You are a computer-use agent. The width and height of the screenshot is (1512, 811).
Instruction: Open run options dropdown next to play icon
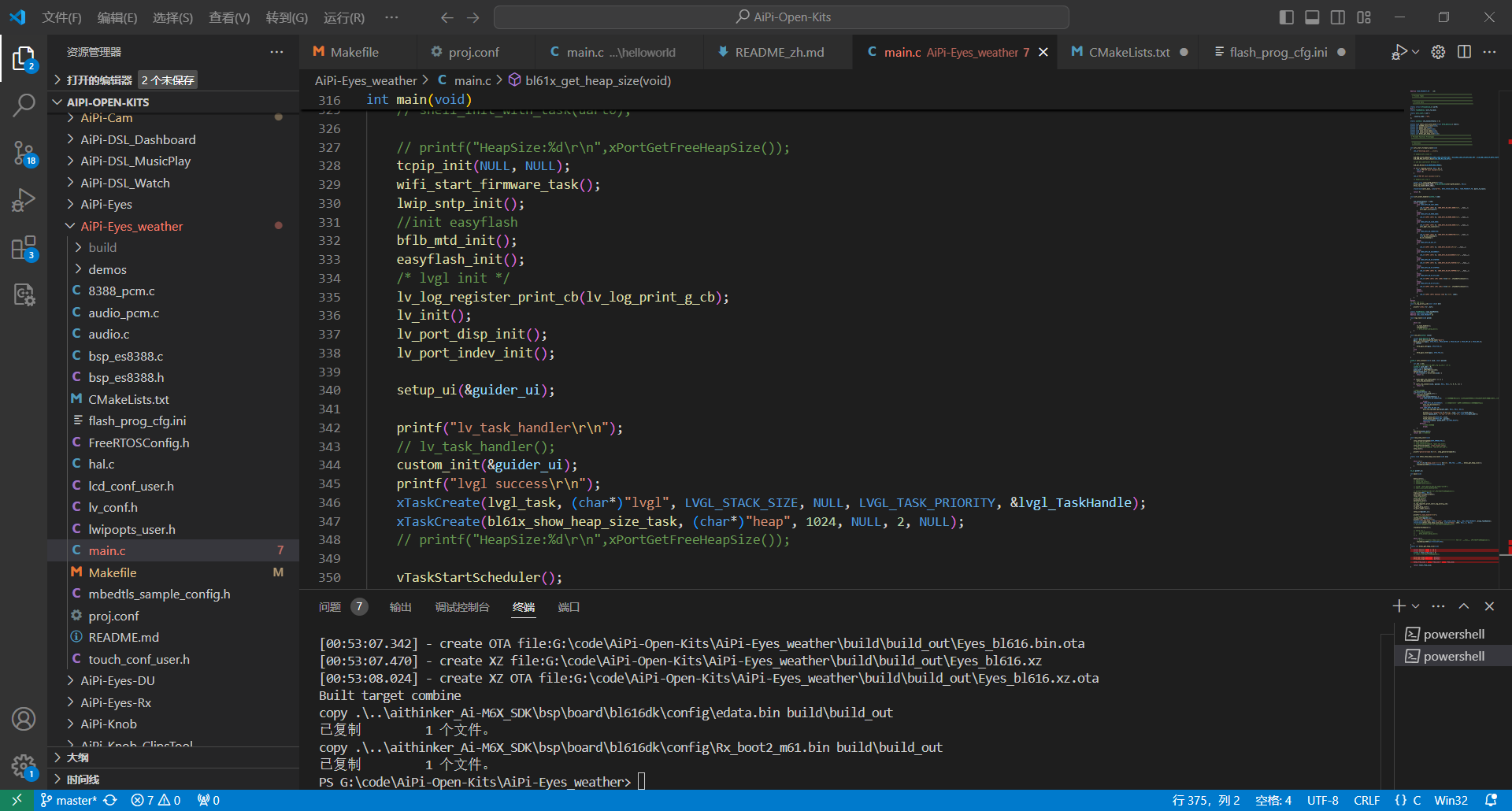1415,52
